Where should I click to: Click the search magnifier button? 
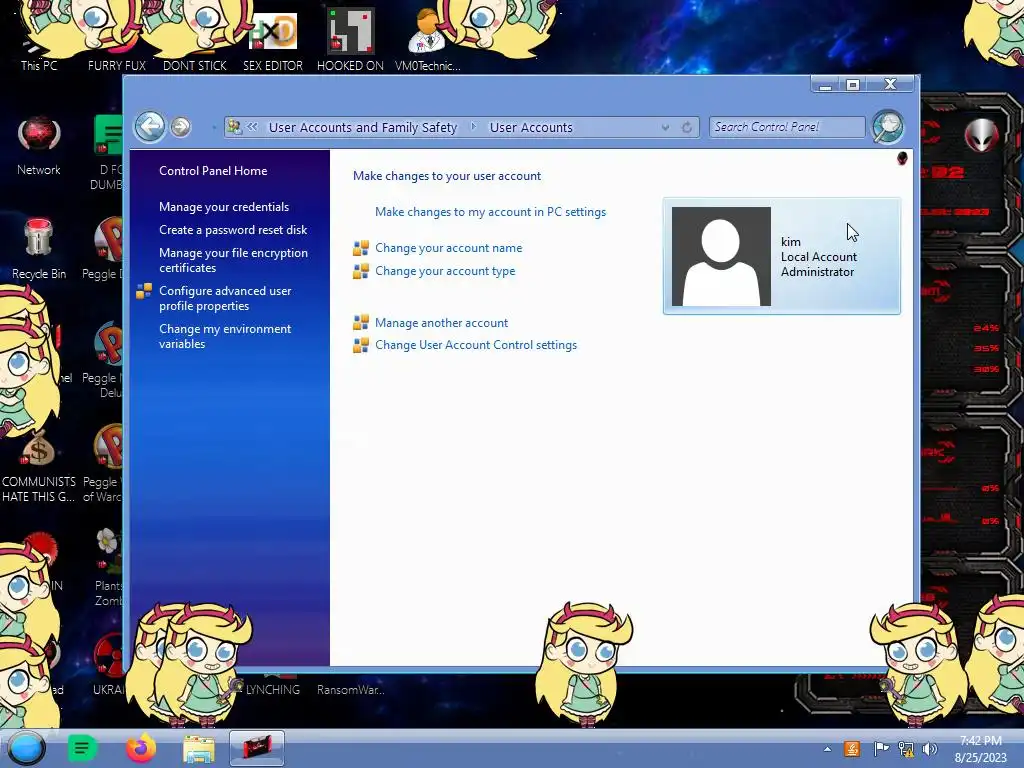[x=888, y=127]
